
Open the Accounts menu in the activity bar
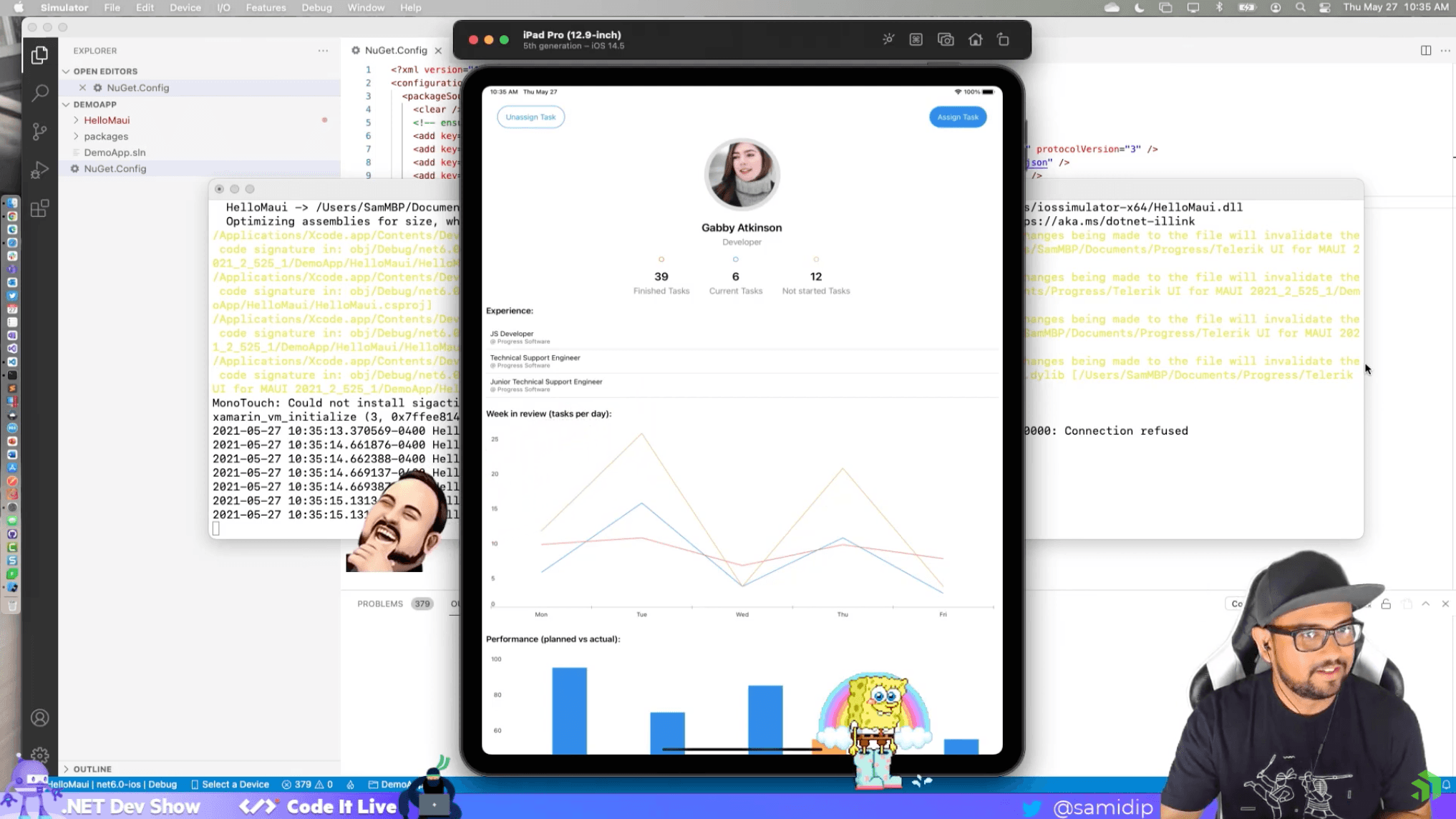pyautogui.click(x=40, y=717)
